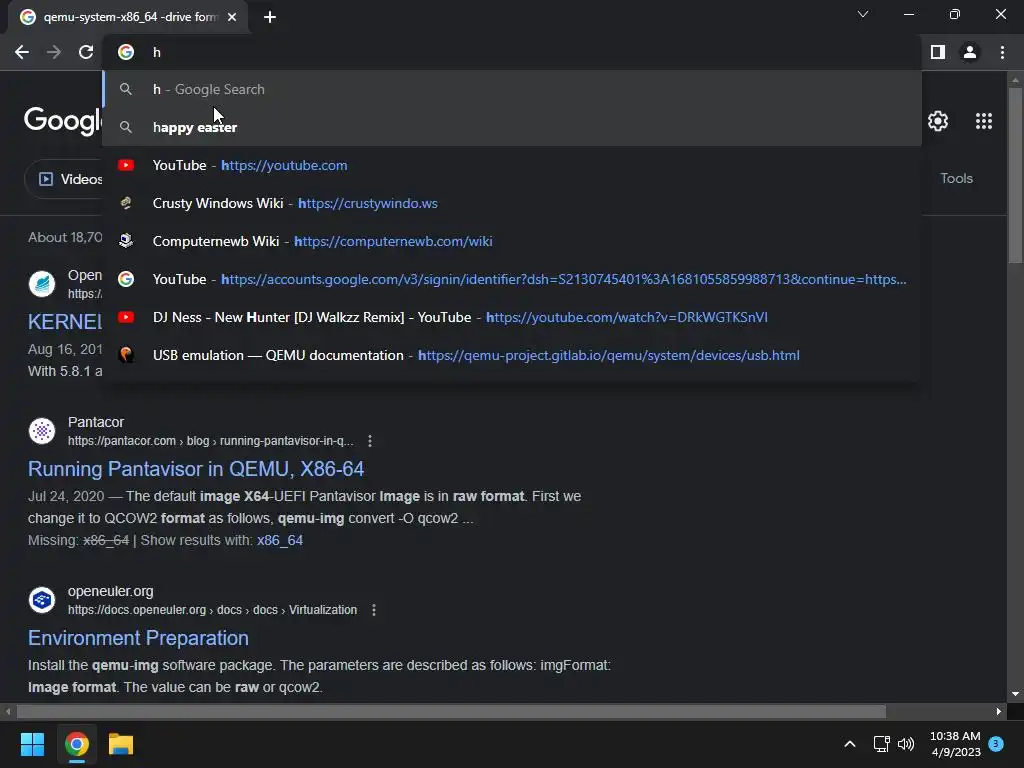Open 'Running Pantavisor in QEMU, X86-64' result
The width and height of the screenshot is (1024, 768).
[196, 469]
